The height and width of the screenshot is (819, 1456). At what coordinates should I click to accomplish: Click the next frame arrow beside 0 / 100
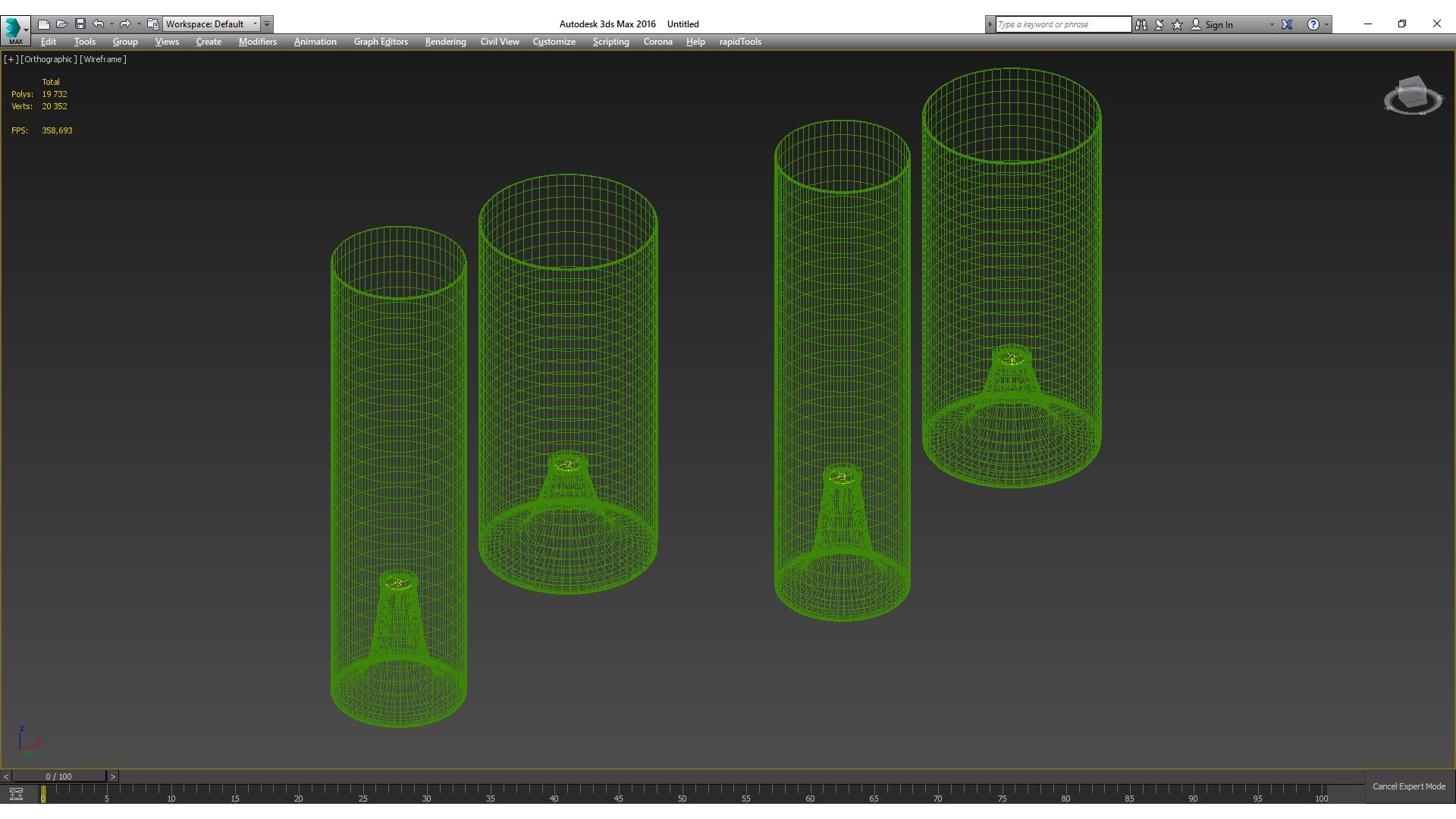click(x=113, y=777)
